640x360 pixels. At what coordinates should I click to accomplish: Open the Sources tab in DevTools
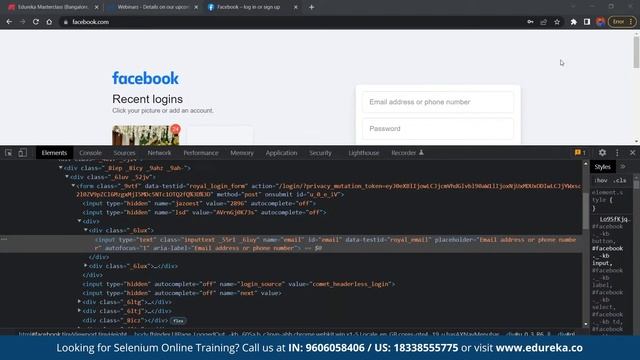click(x=124, y=153)
